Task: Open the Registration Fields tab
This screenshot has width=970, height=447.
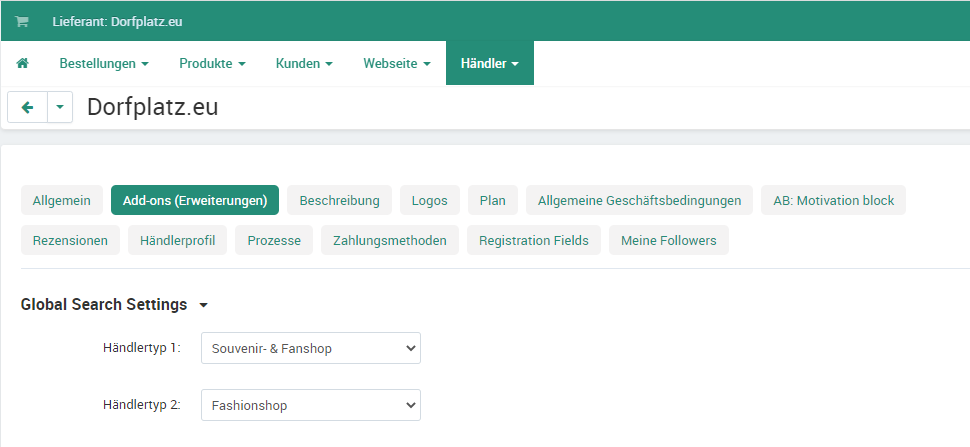Action: click(534, 240)
